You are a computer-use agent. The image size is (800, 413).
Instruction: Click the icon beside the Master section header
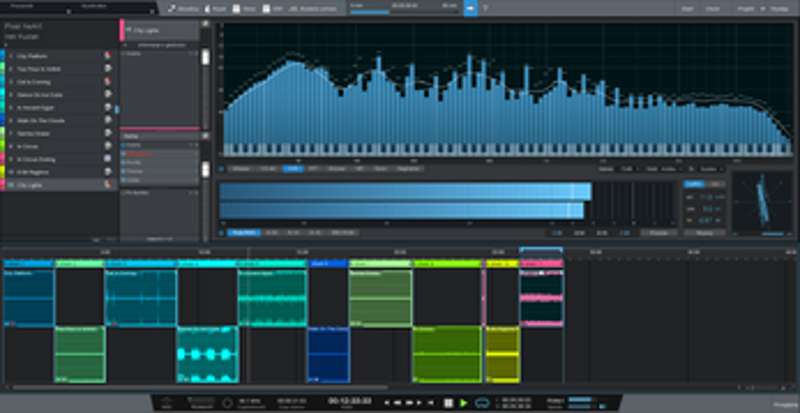[x=205, y=136]
